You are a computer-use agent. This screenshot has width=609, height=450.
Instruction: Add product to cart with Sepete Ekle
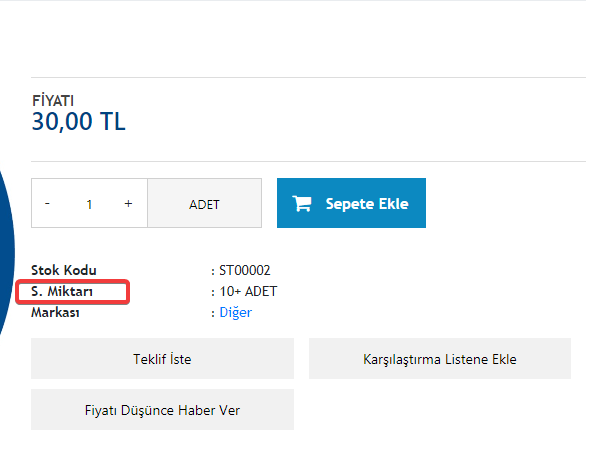click(351, 203)
